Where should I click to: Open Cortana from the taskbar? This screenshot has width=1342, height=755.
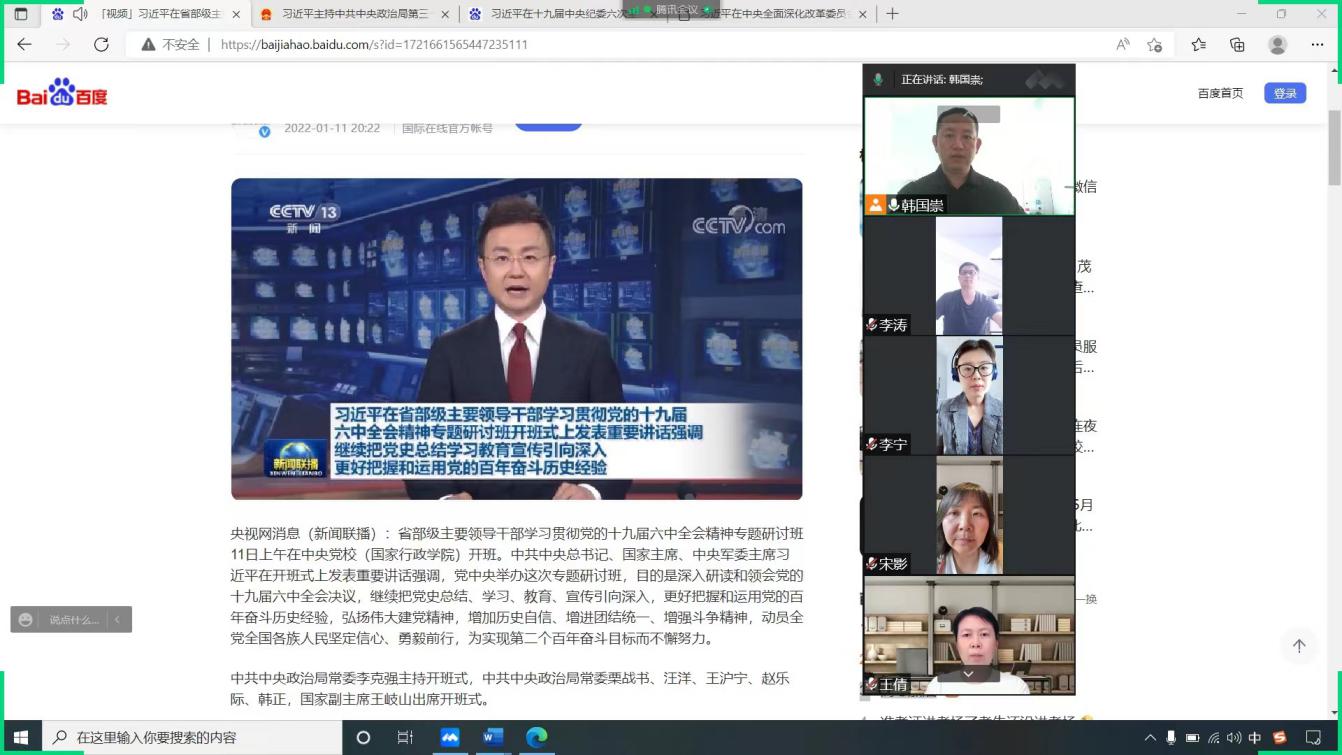(363, 738)
